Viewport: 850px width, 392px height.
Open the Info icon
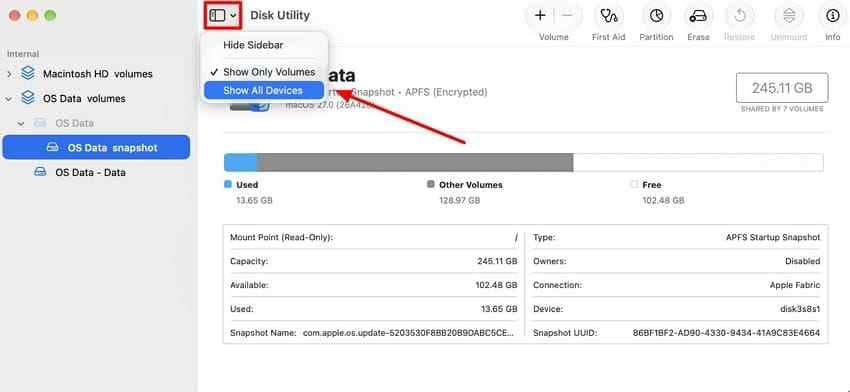pos(833,16)
